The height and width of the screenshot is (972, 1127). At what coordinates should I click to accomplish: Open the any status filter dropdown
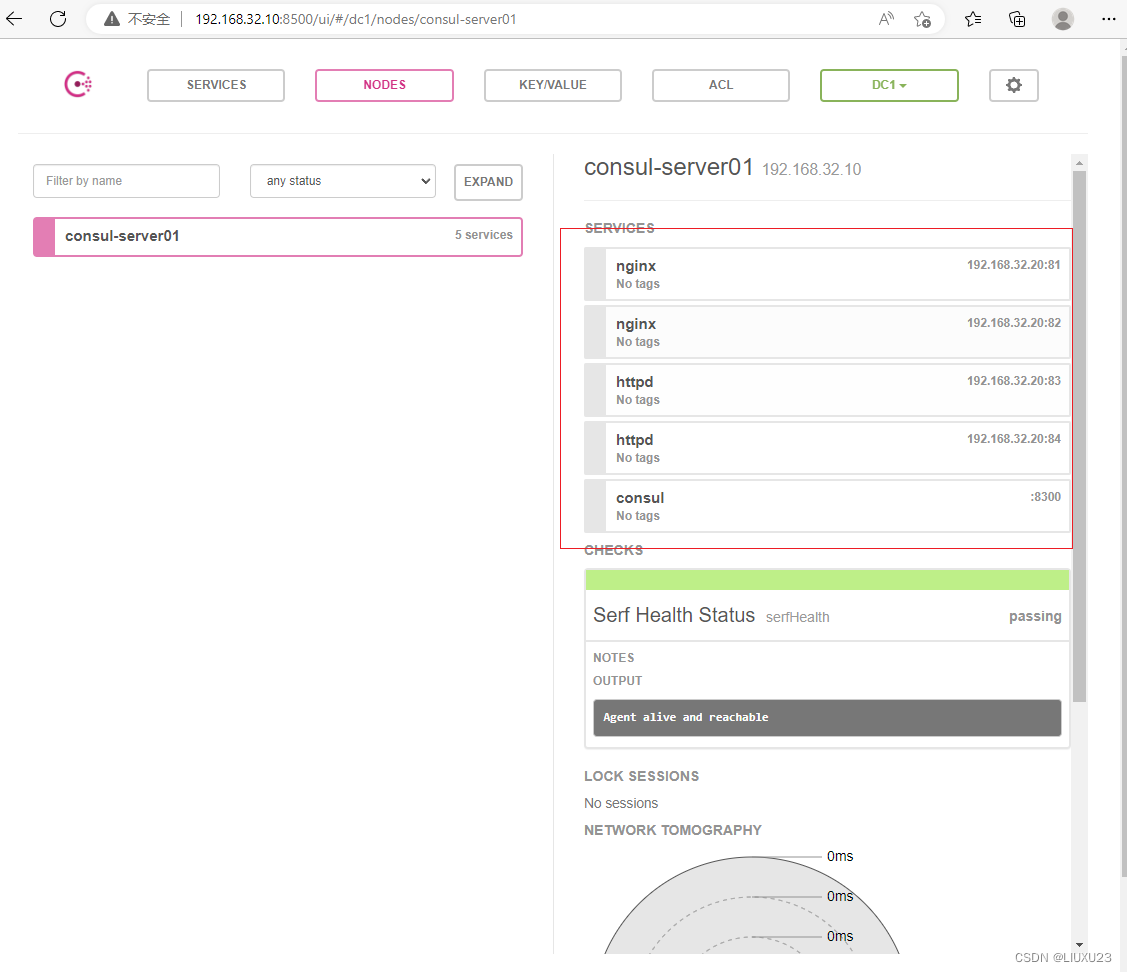[x=343, y=181]
